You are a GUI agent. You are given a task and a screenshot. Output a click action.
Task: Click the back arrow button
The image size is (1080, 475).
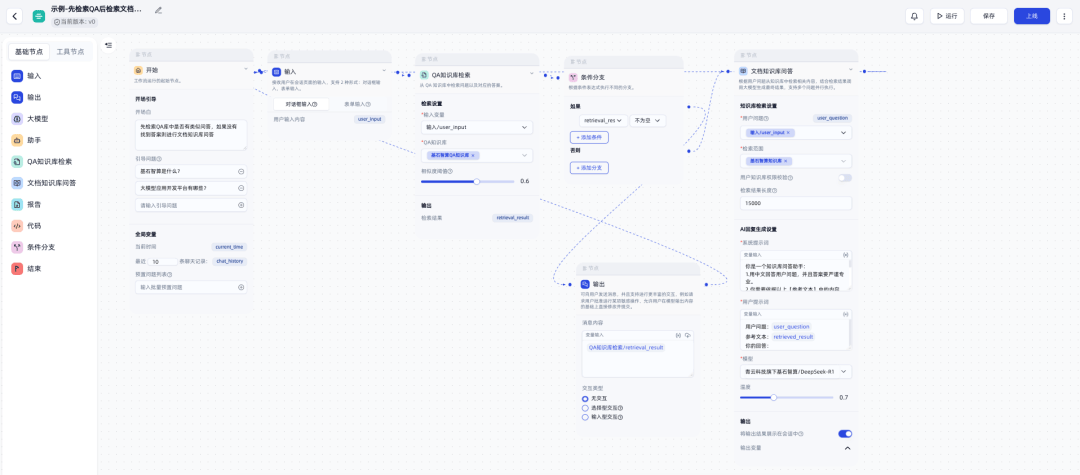pyautogui.click(x=15, y=17)
